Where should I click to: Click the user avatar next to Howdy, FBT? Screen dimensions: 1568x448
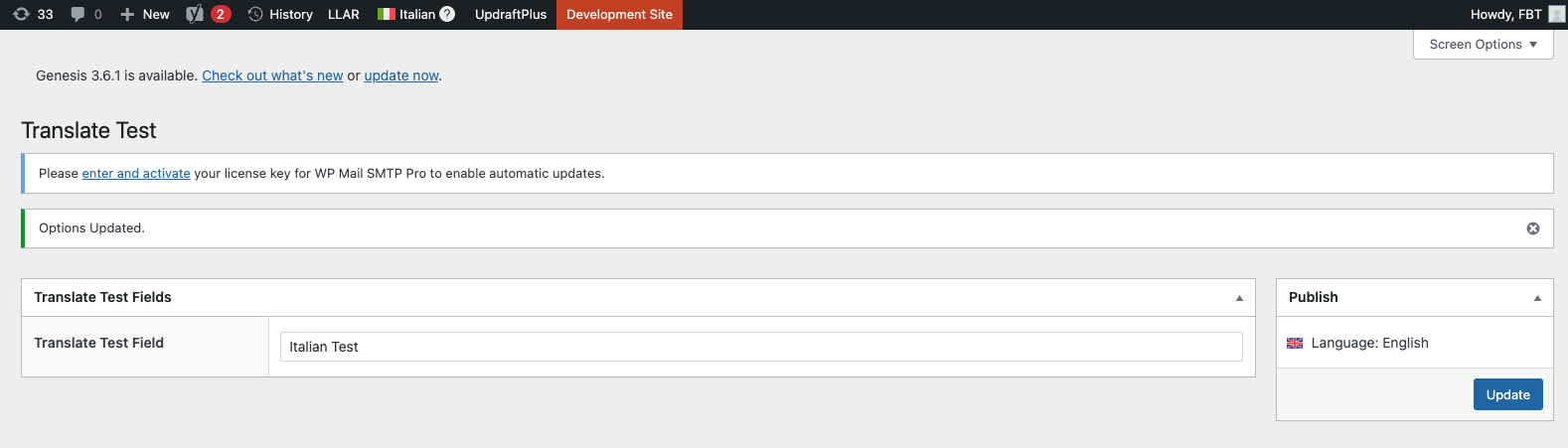(1556, 14)
